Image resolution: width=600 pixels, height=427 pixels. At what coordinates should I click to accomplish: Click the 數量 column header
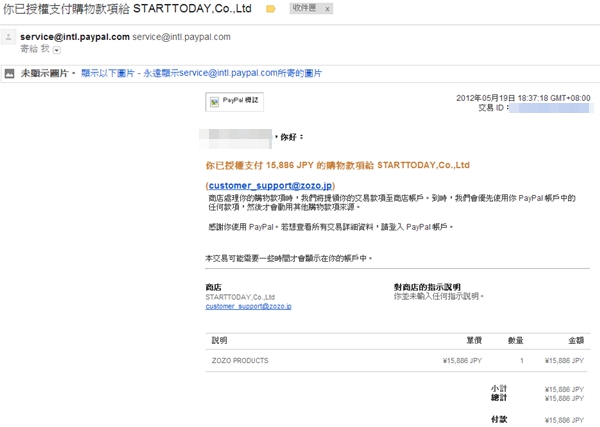point(515,340)
